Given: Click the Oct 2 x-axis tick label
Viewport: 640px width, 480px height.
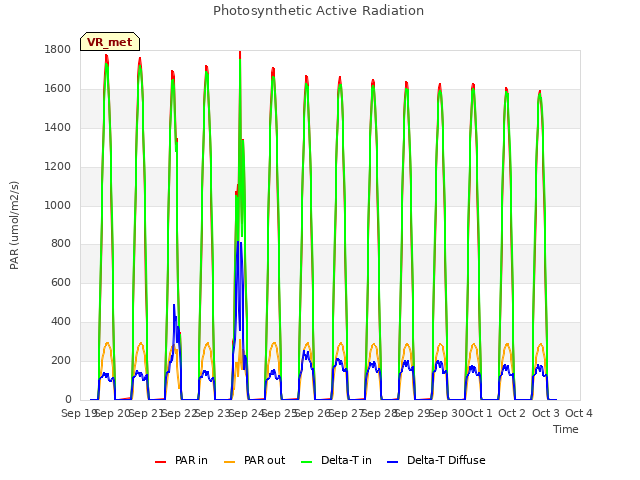Looking at the screenshot, I should point(512,413).
